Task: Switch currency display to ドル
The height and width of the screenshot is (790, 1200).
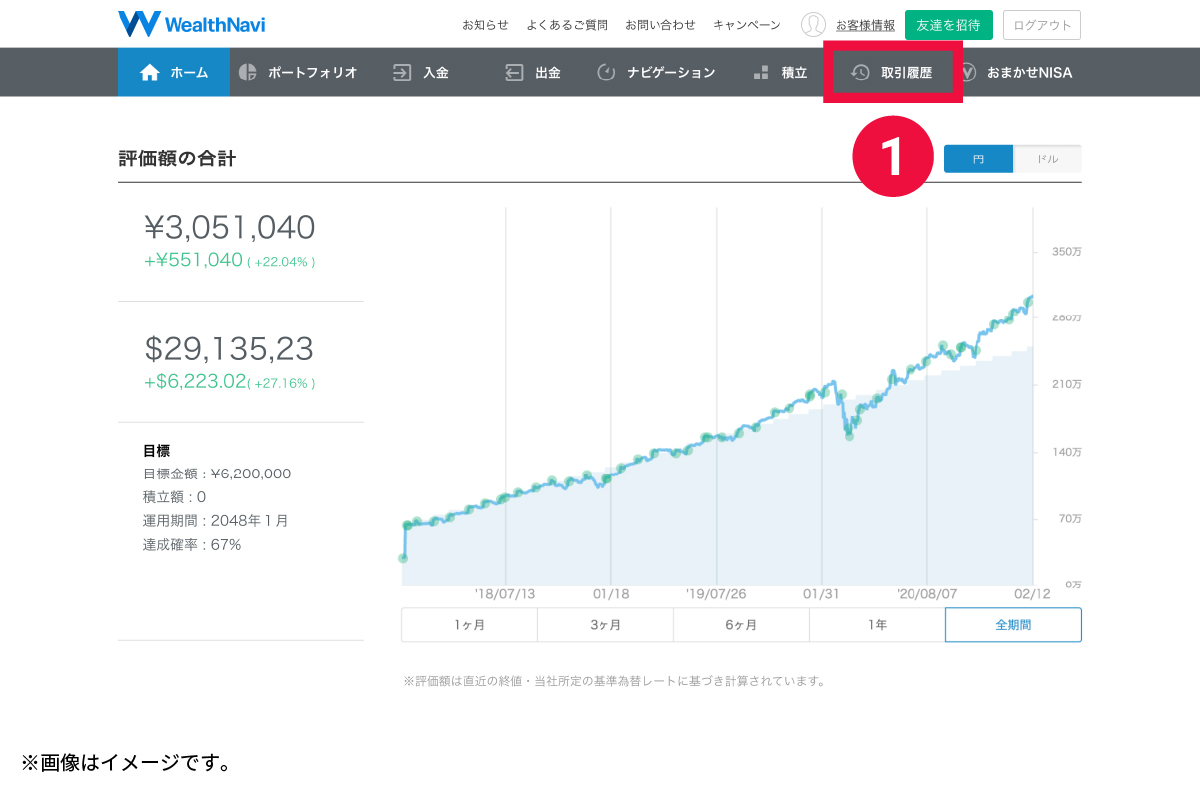Action: pyautogui.click(x=1047, y=159)
